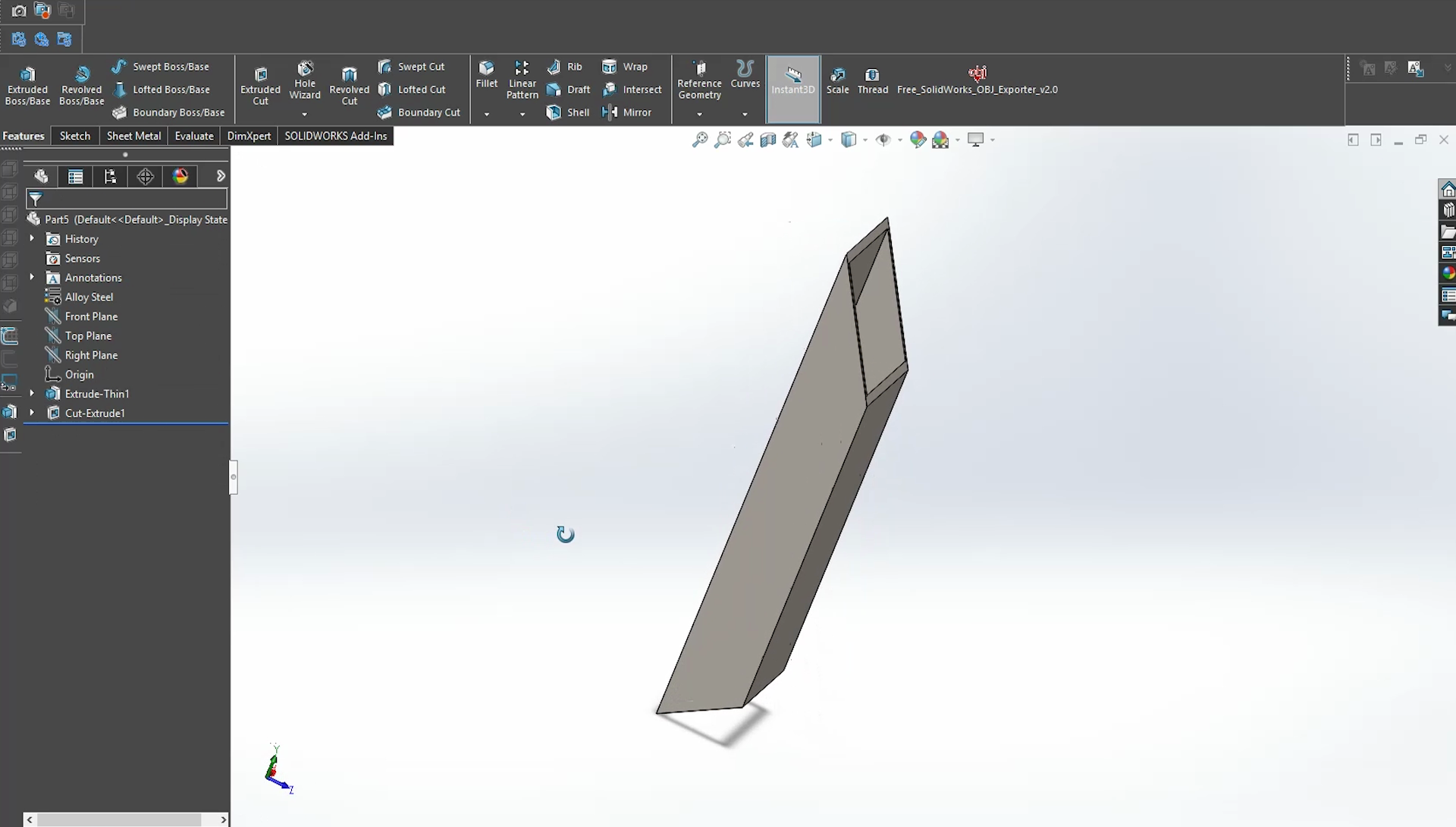Switch to the DimXpert tab
This screenshot has width=1456, height=827.
249,136
